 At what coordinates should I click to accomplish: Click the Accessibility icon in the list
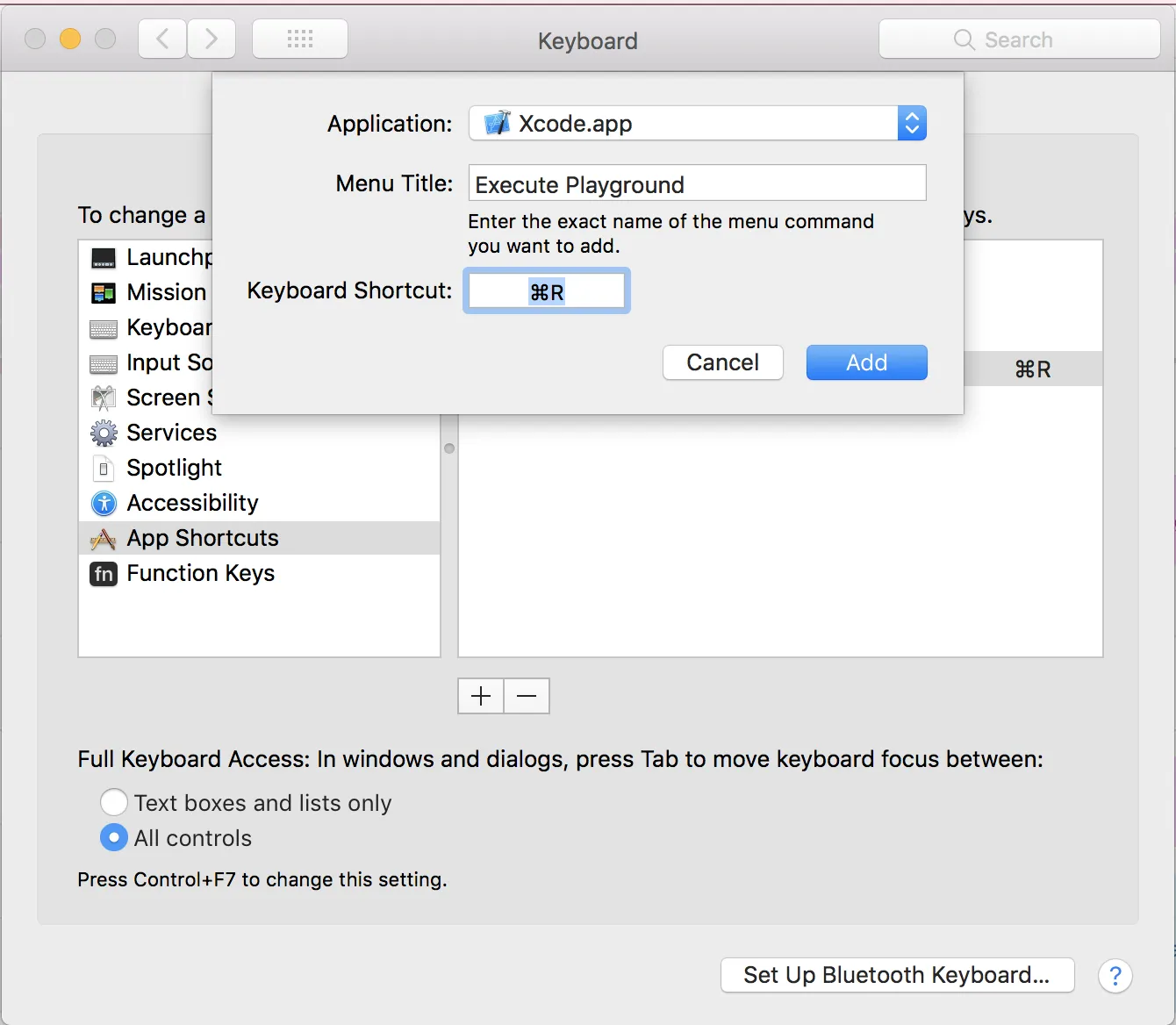(104, 504)
